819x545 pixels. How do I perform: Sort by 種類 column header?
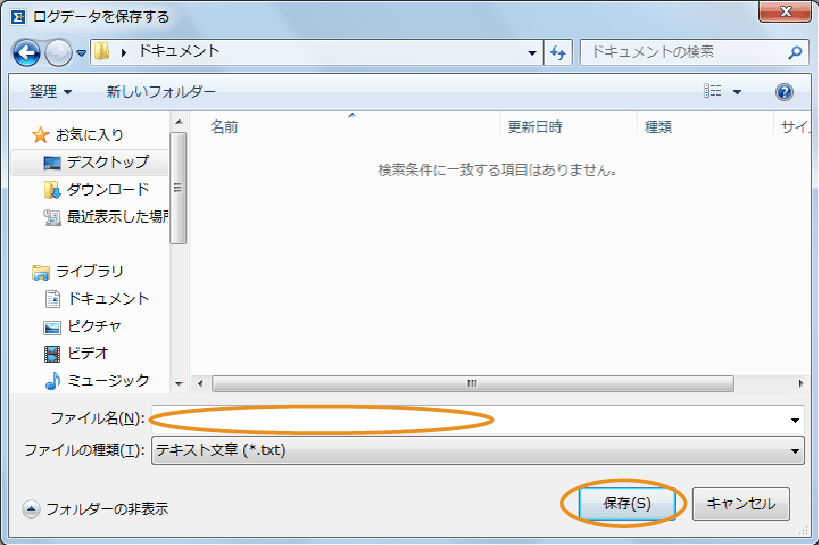(658, 127)
